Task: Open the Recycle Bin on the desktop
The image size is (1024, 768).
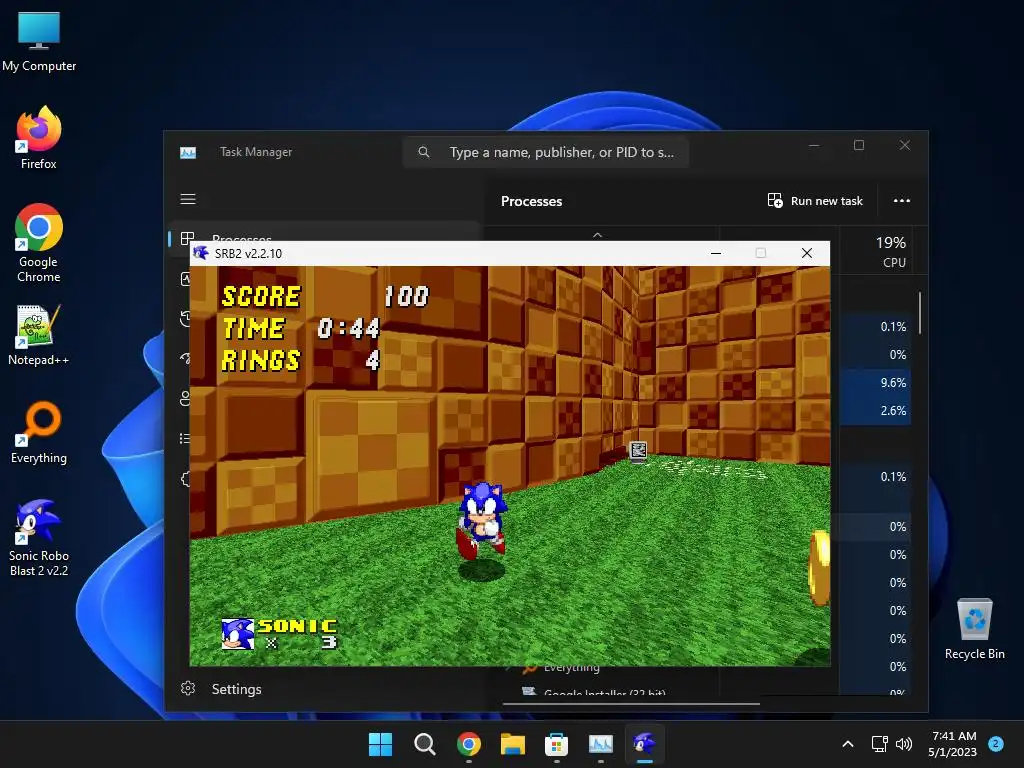Action: (x=974, y=628)
